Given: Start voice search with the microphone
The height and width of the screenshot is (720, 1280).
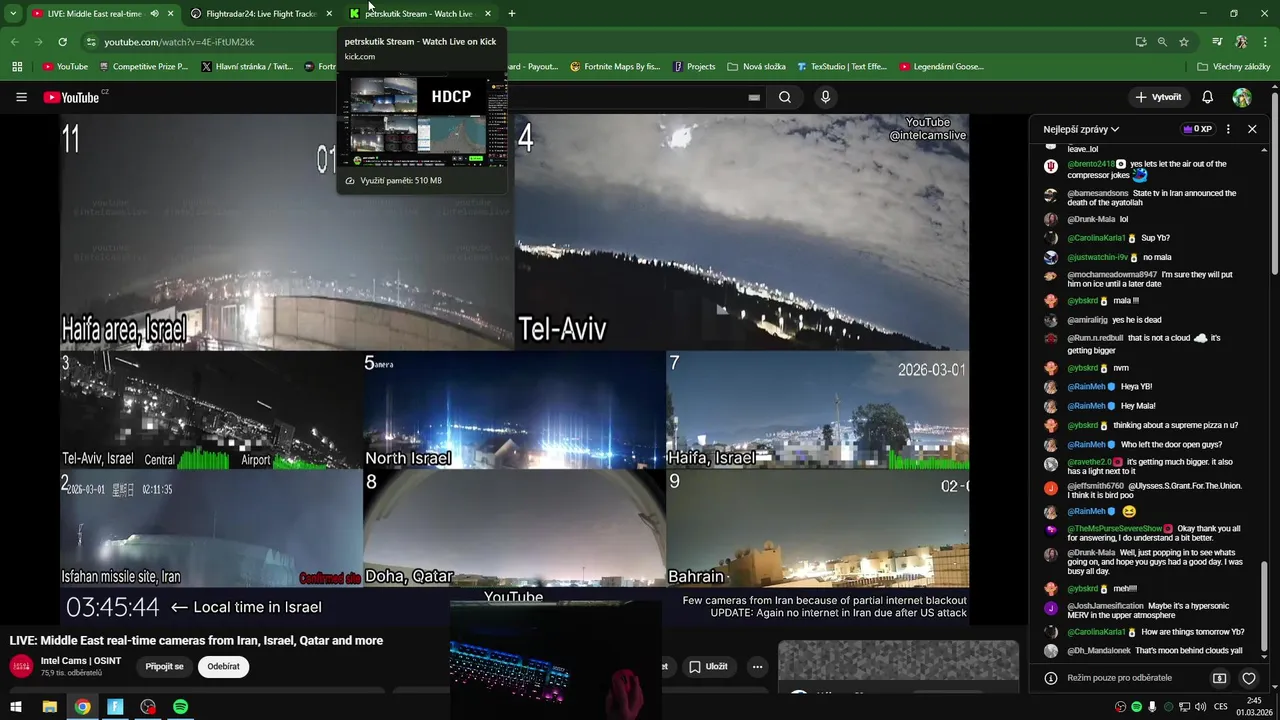Looking at the screenshot, I should point(825,97).
